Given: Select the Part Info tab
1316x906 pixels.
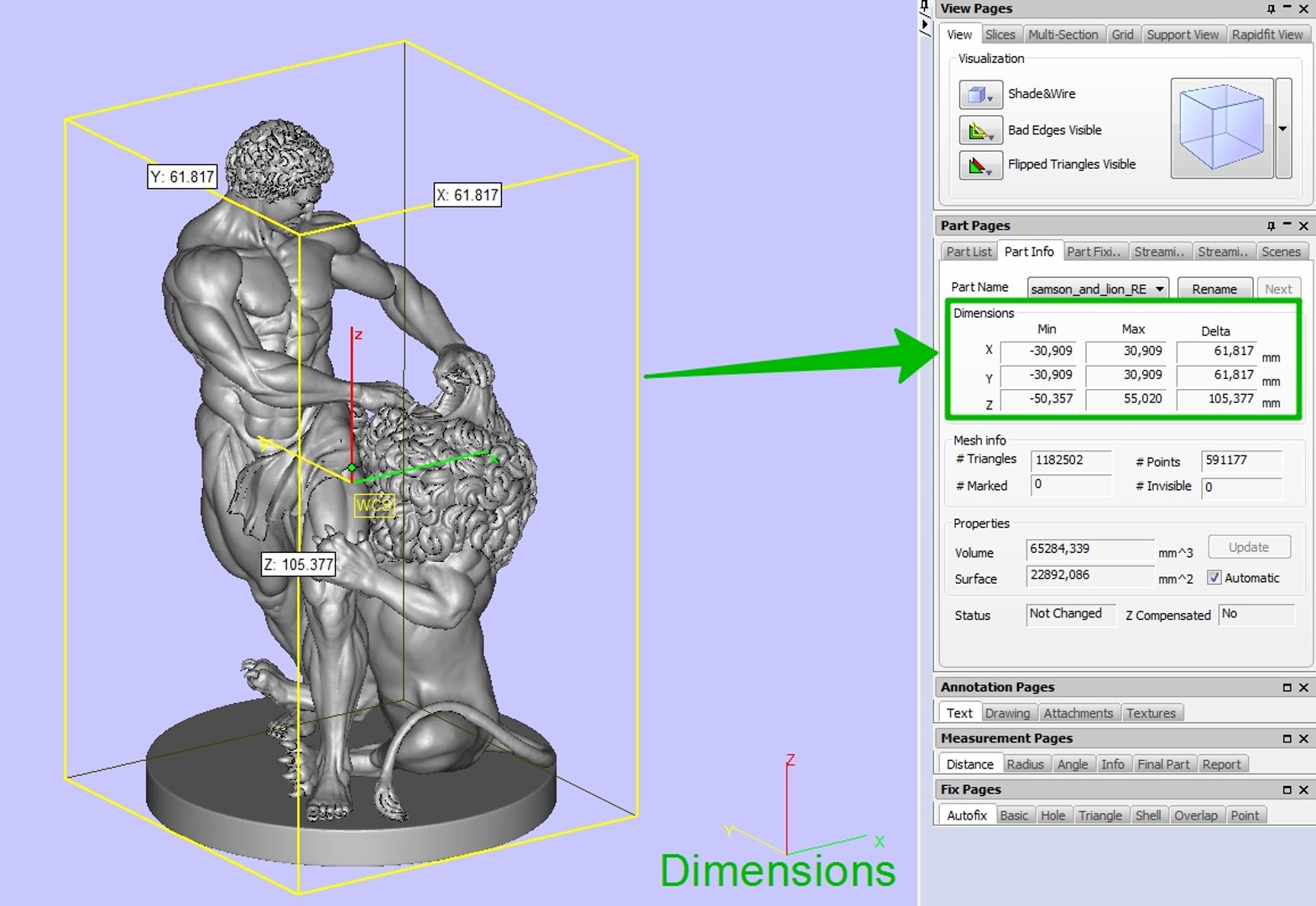Looking at the screenshot, I should coord(1029,252).
